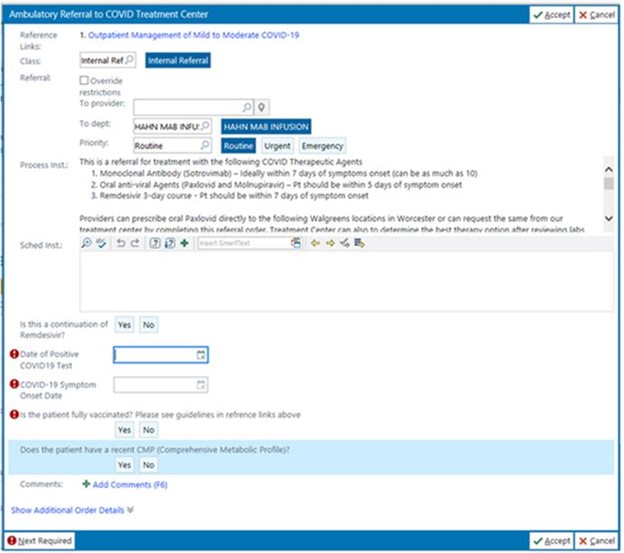This screenshot has width=624, height=553.
Task: Open calendar picker for COVID-19 Symptom Onset Date
Action: [201, 384]
